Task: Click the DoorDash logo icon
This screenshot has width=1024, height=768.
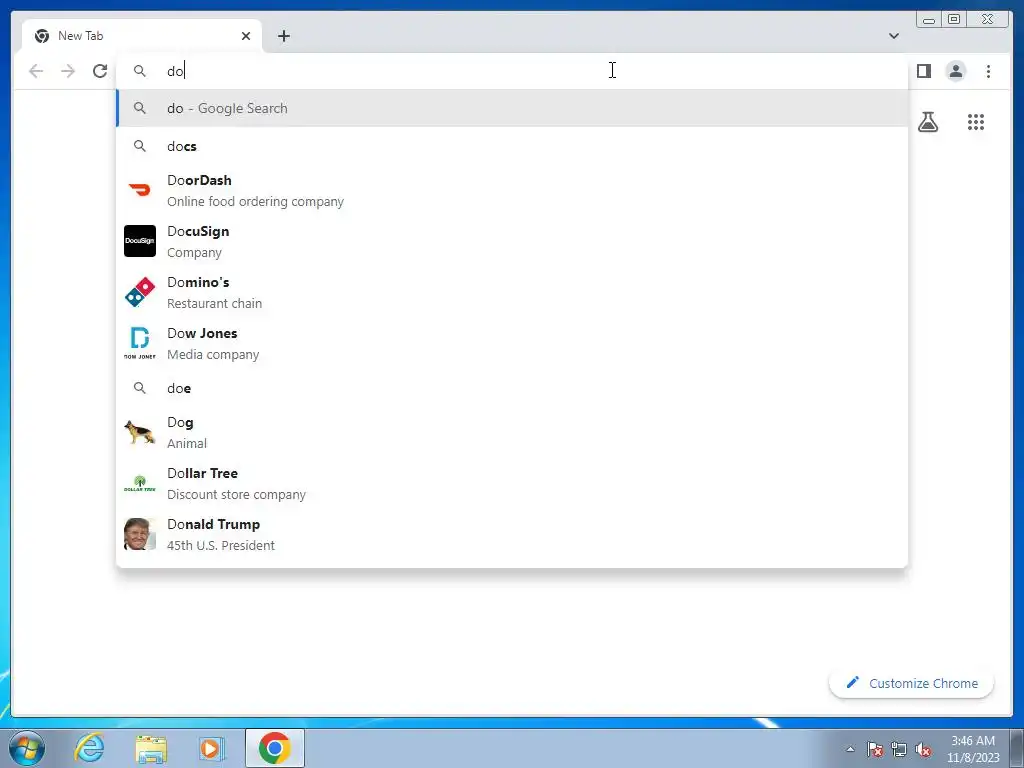Action: tap(140, 190)
